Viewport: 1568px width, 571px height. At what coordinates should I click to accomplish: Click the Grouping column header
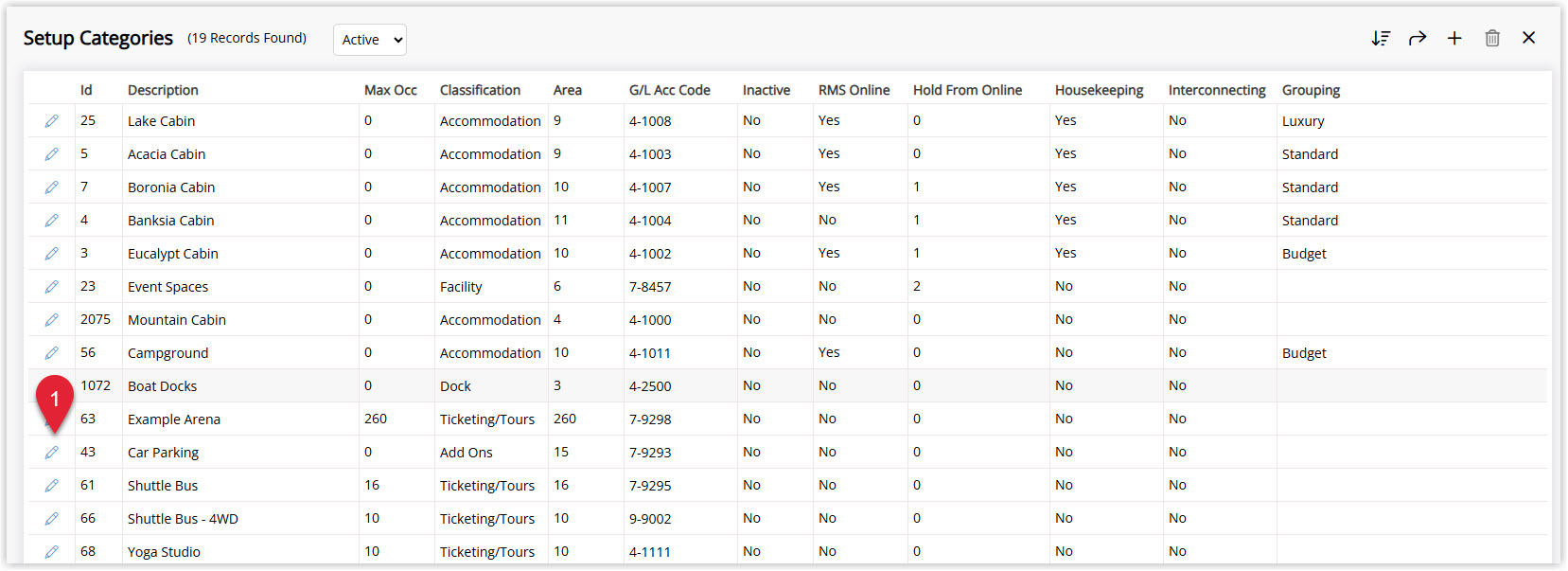point(1311,90)
